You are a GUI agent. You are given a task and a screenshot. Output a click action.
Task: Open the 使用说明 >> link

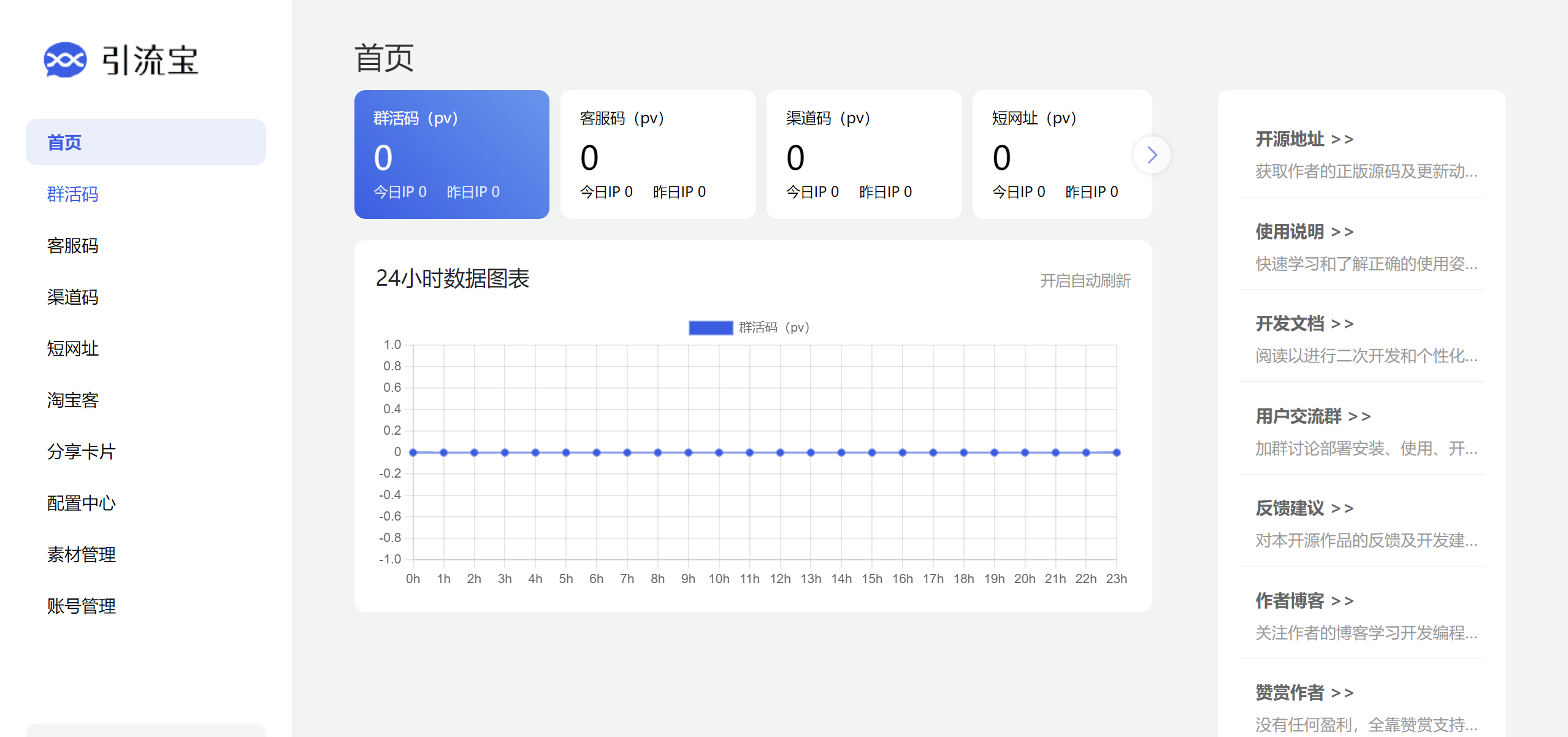1304,232
